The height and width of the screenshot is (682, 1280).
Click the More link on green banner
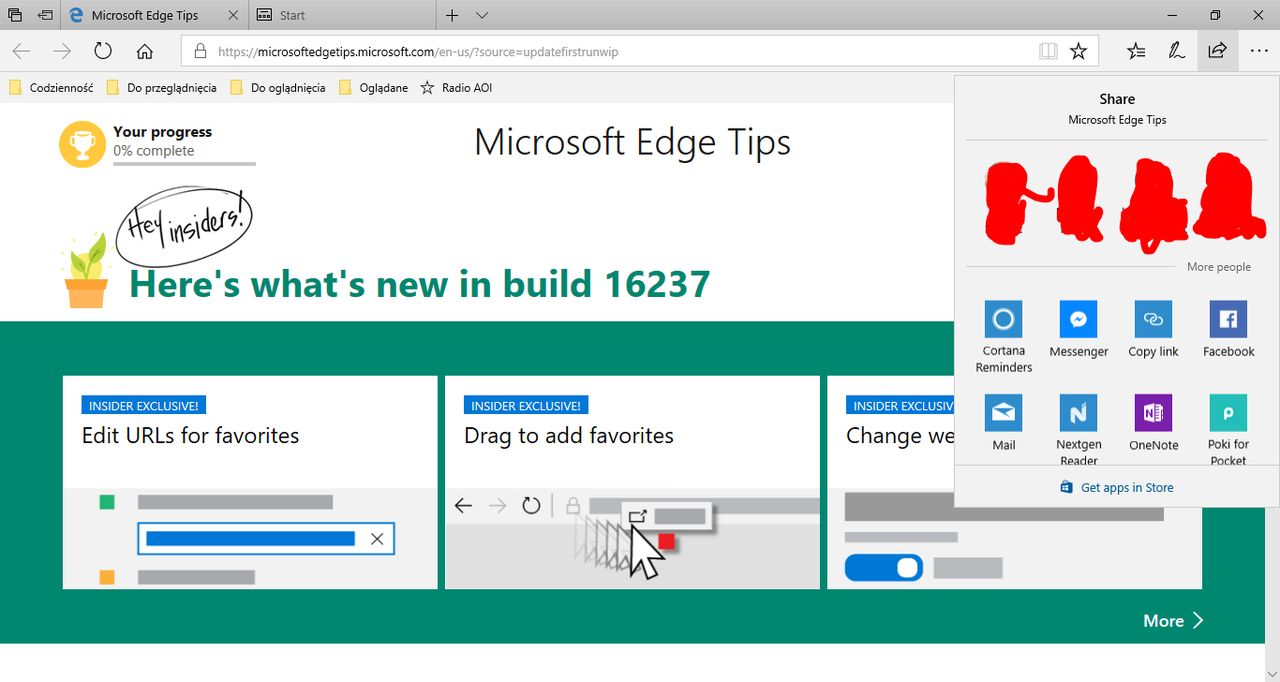click(1174, 621)
